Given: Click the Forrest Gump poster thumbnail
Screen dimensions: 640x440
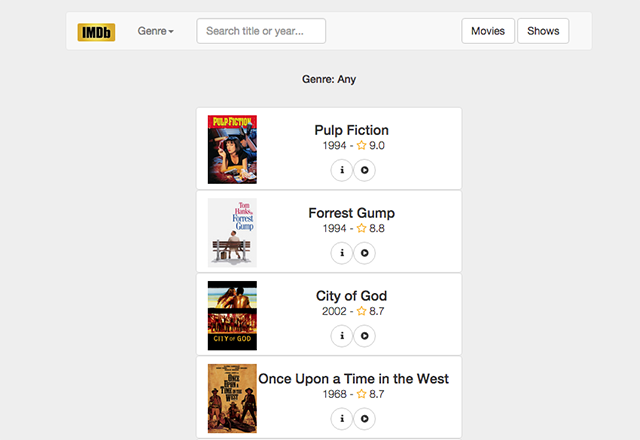Looking at the screenshot, I should pos(232,233).
